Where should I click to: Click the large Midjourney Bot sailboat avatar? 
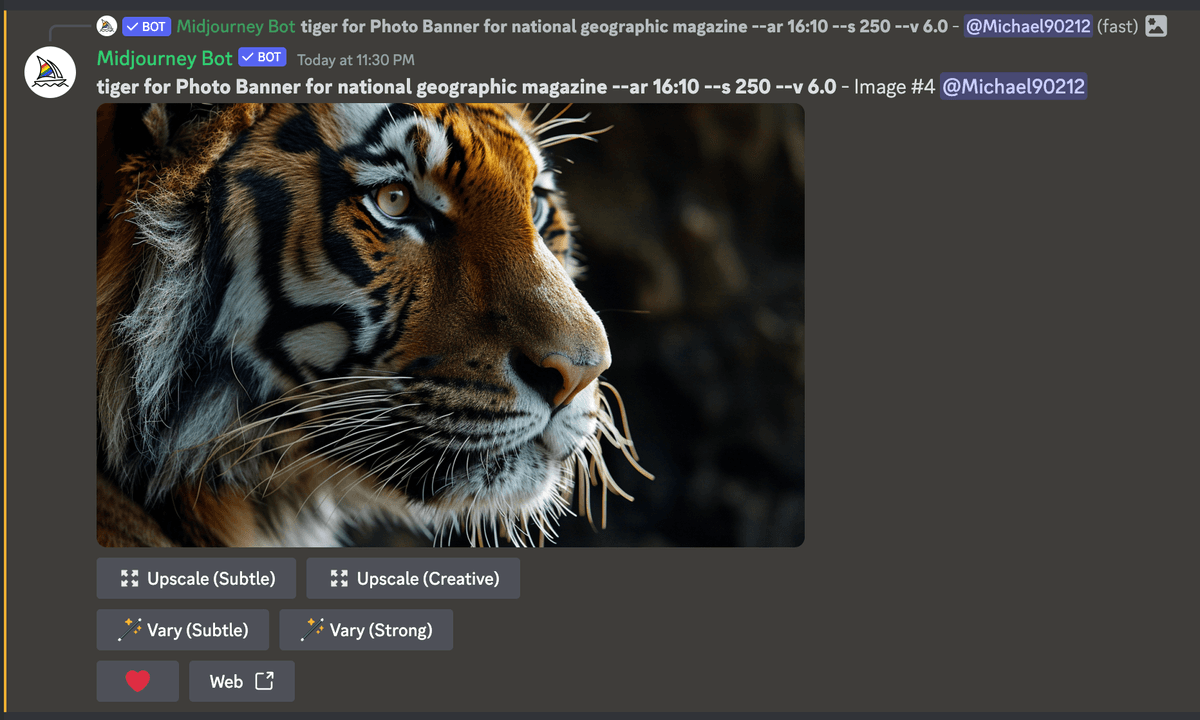coord(50,72)
